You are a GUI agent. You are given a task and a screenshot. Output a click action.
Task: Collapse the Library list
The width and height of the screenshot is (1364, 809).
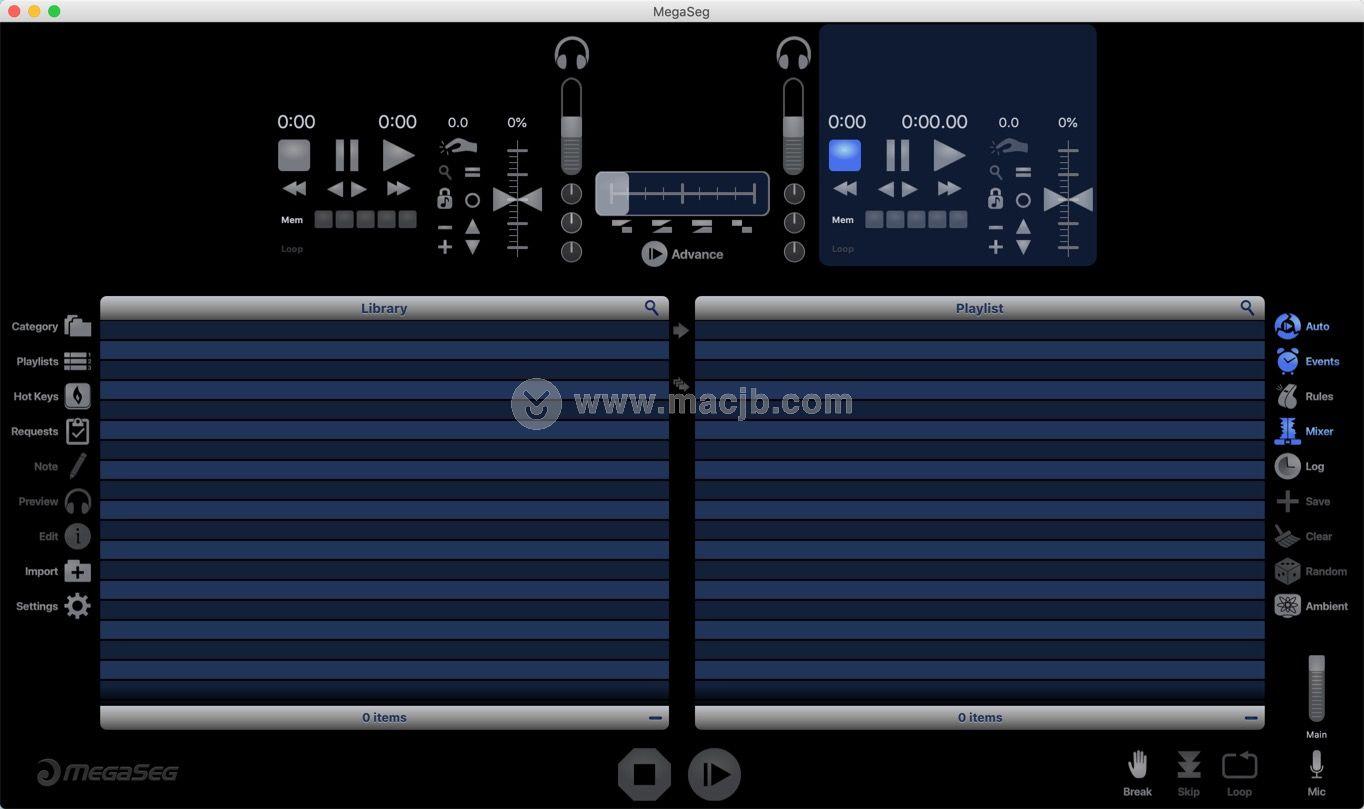tap(656, 717)
